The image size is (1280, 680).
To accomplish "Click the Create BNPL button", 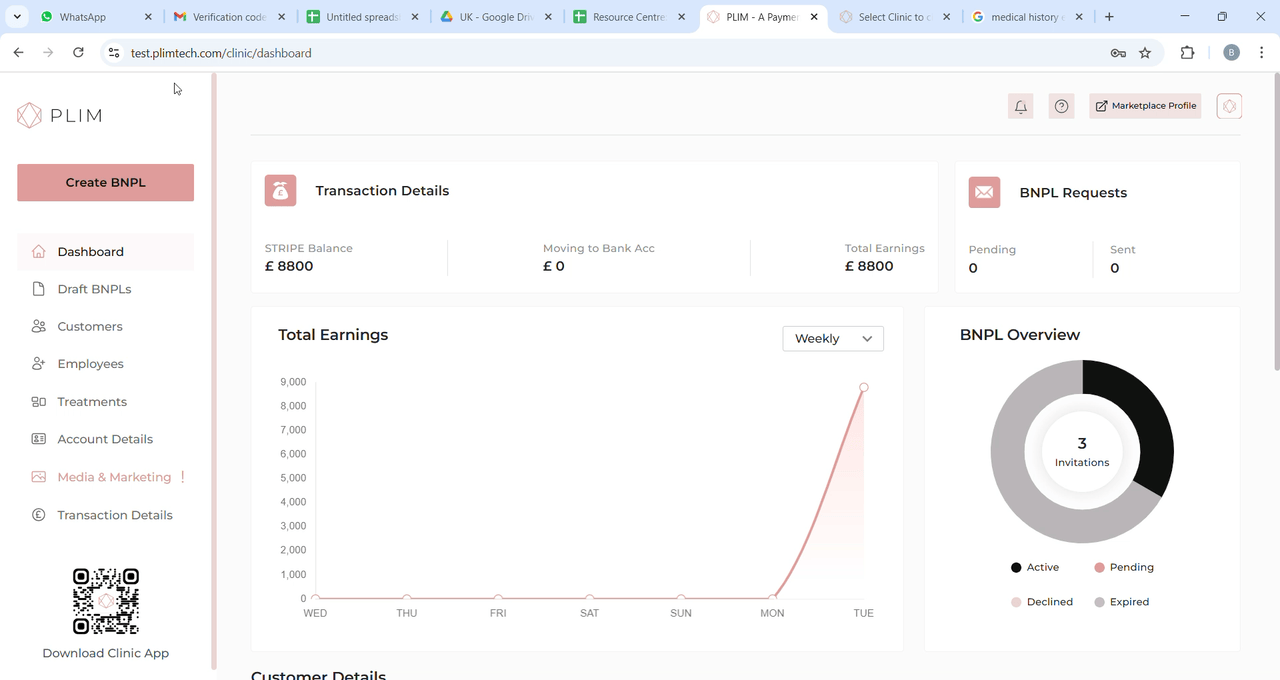I will click(105, 183).
